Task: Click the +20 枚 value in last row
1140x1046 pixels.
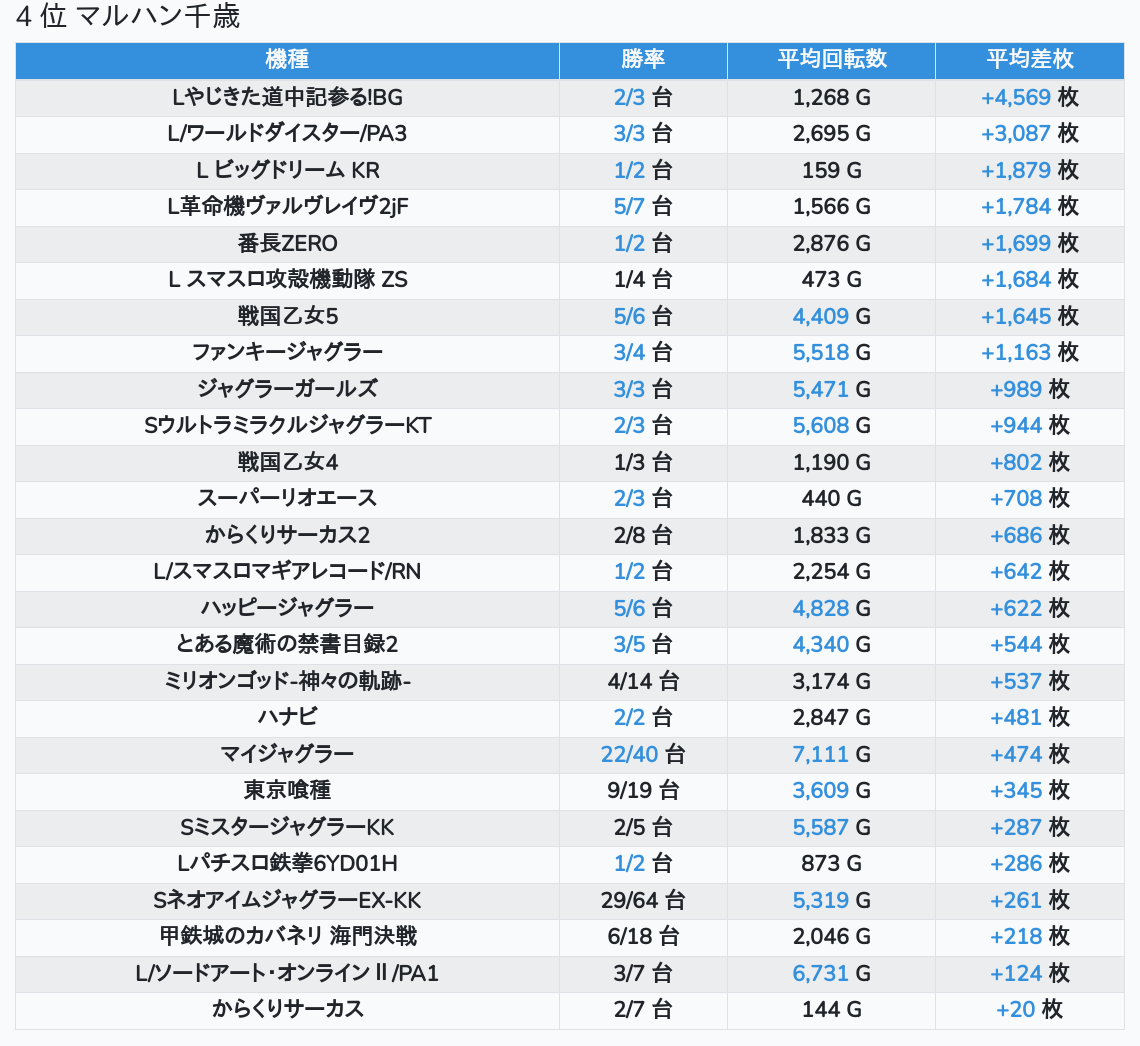Action: click(x=1029, y=1010)
